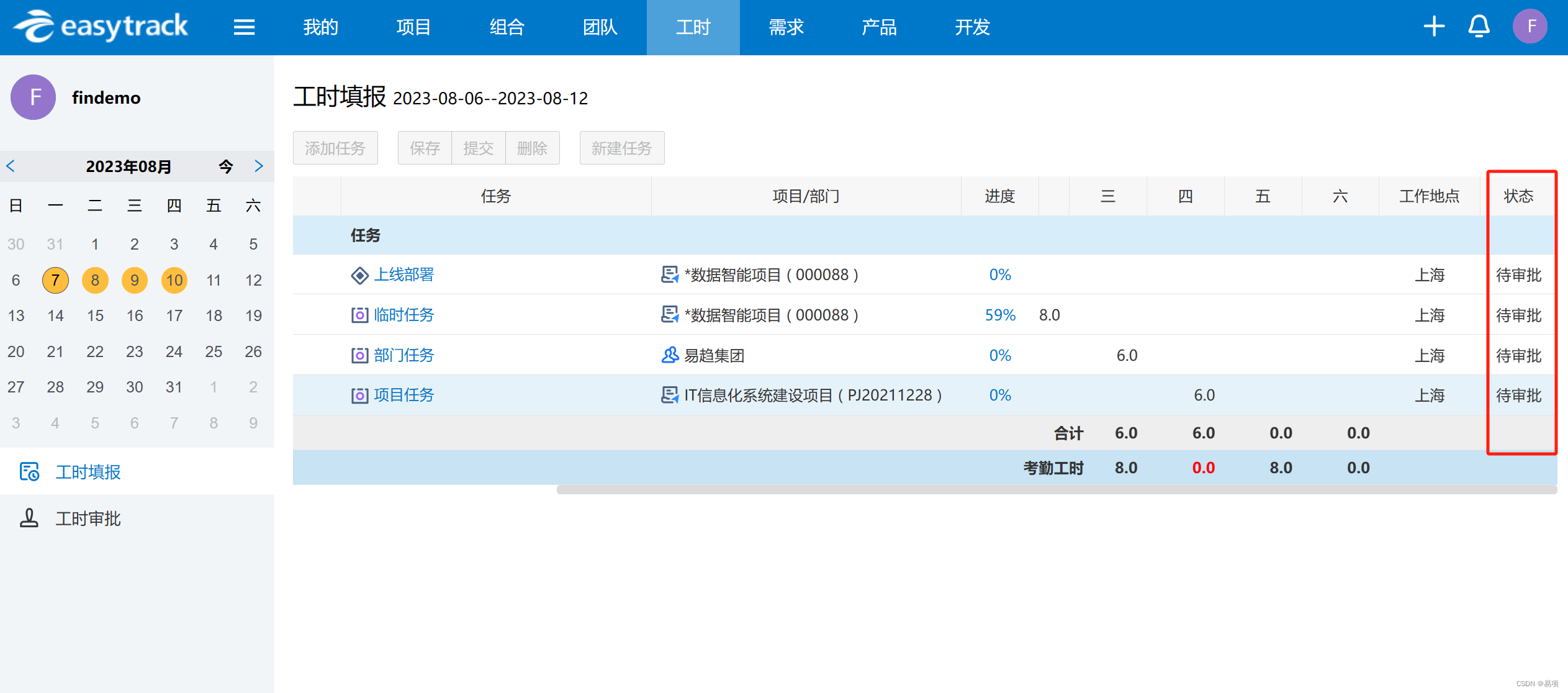
Task: Open the 工时填报 sidebar menu item
Action: [x=137, y=472]
